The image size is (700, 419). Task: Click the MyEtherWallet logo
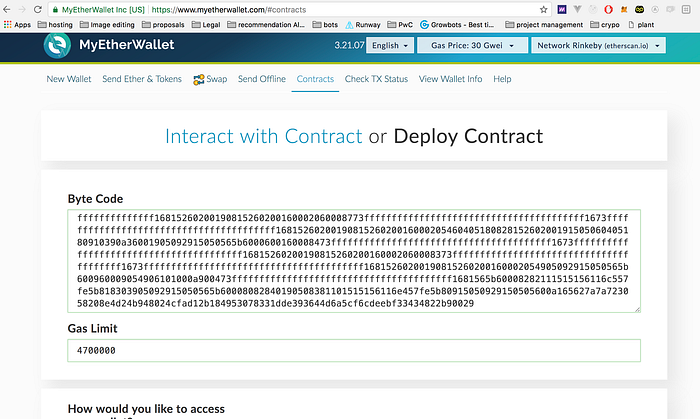[x=57, y=45]
